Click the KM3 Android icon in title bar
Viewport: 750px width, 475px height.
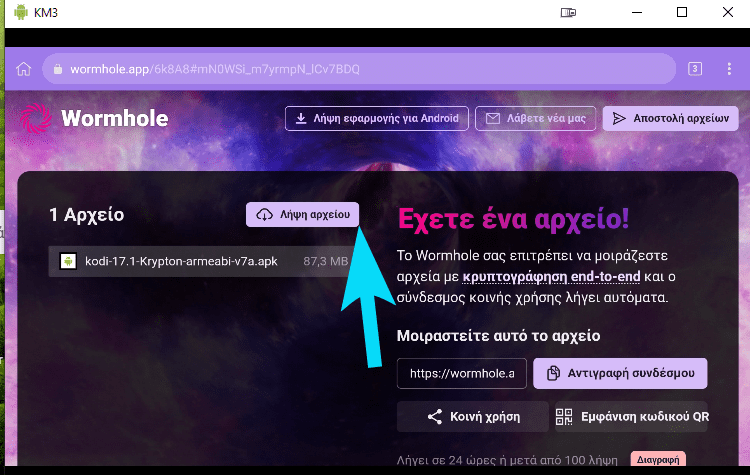tap(21, 12)
